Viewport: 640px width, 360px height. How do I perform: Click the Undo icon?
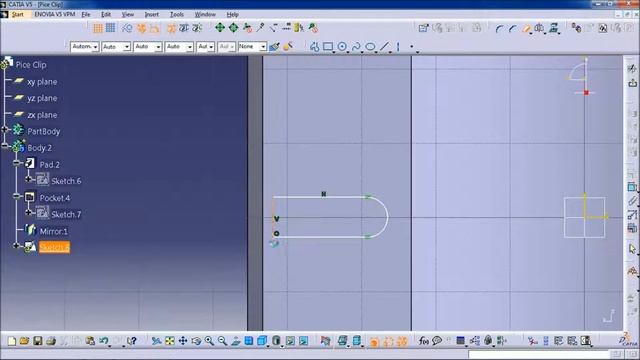(103, 341)
